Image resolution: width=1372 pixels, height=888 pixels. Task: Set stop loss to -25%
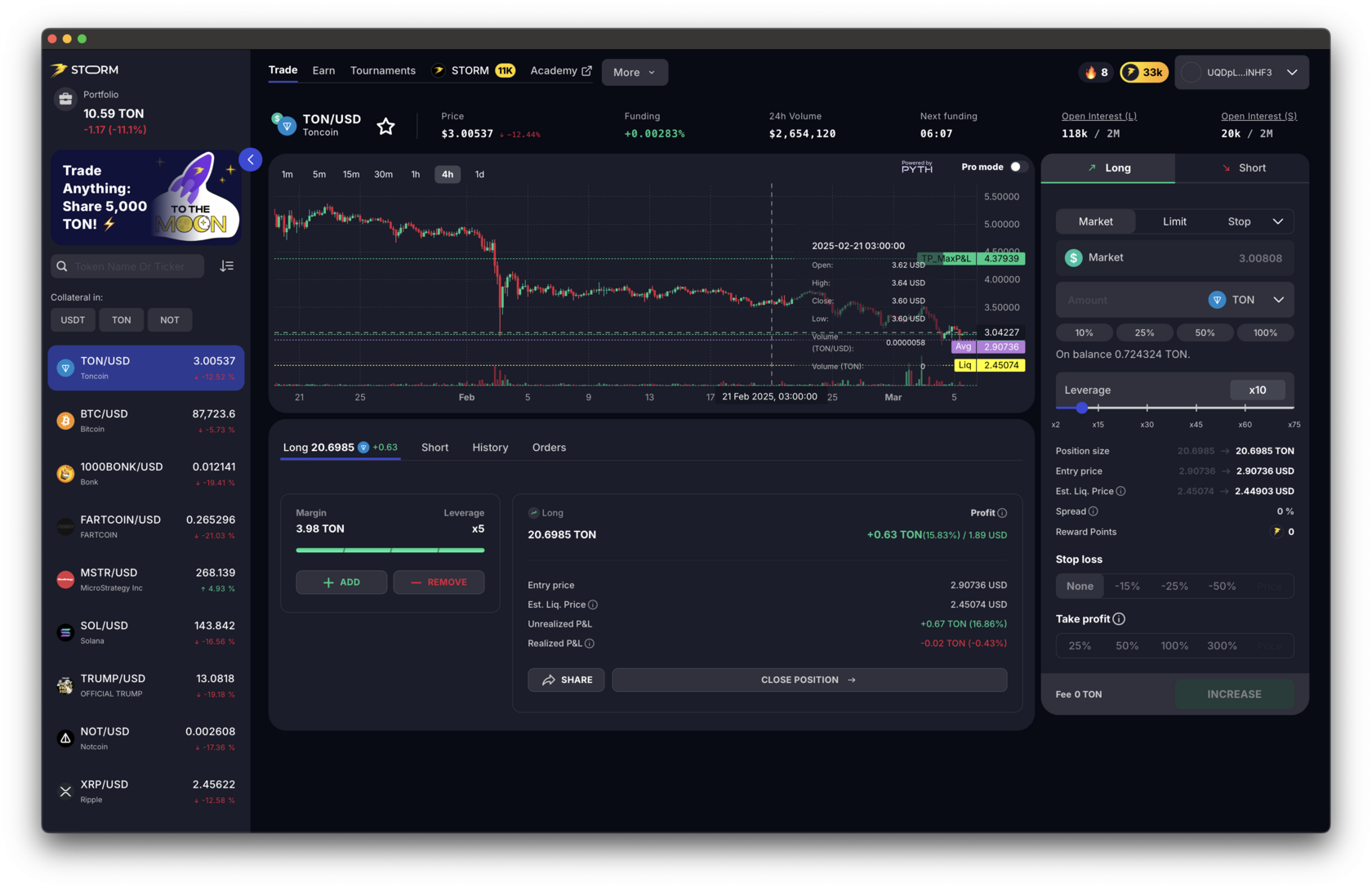[1174, 586]
